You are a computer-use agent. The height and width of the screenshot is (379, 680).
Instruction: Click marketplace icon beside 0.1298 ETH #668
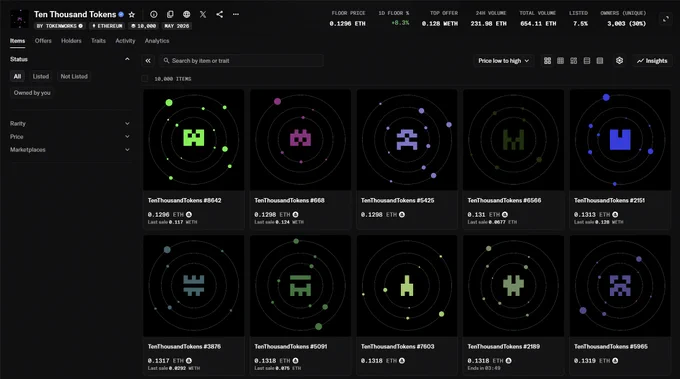pos(295,214)
